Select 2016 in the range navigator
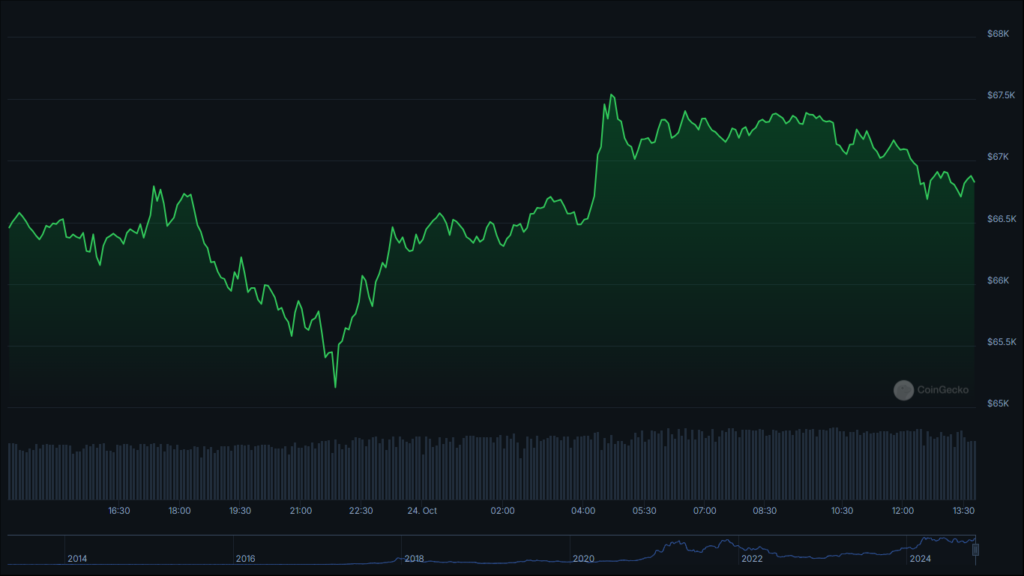The height and width of the screenshot is (576, 1024). (246, 558)
